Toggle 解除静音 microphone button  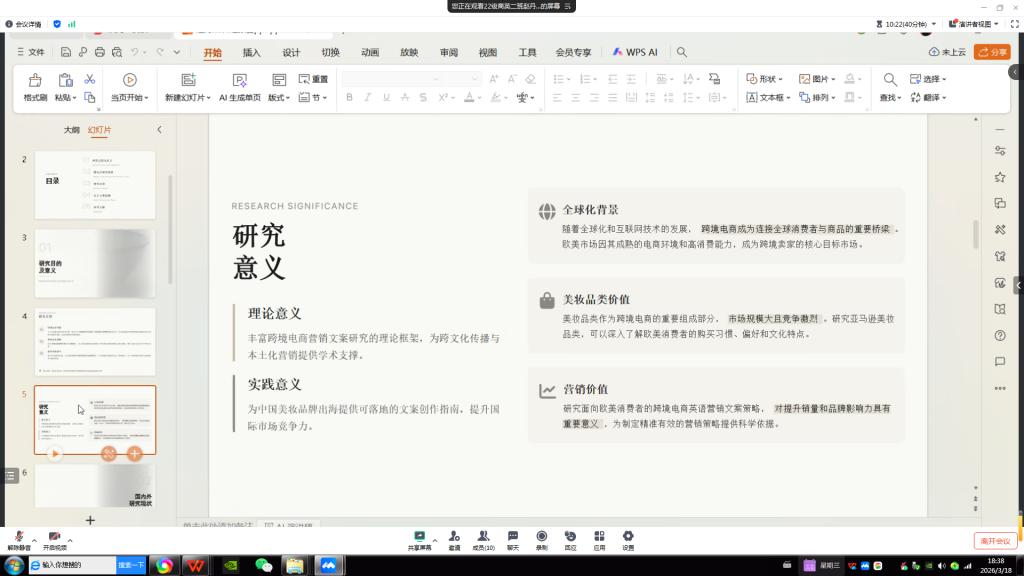tap(19, 537)
